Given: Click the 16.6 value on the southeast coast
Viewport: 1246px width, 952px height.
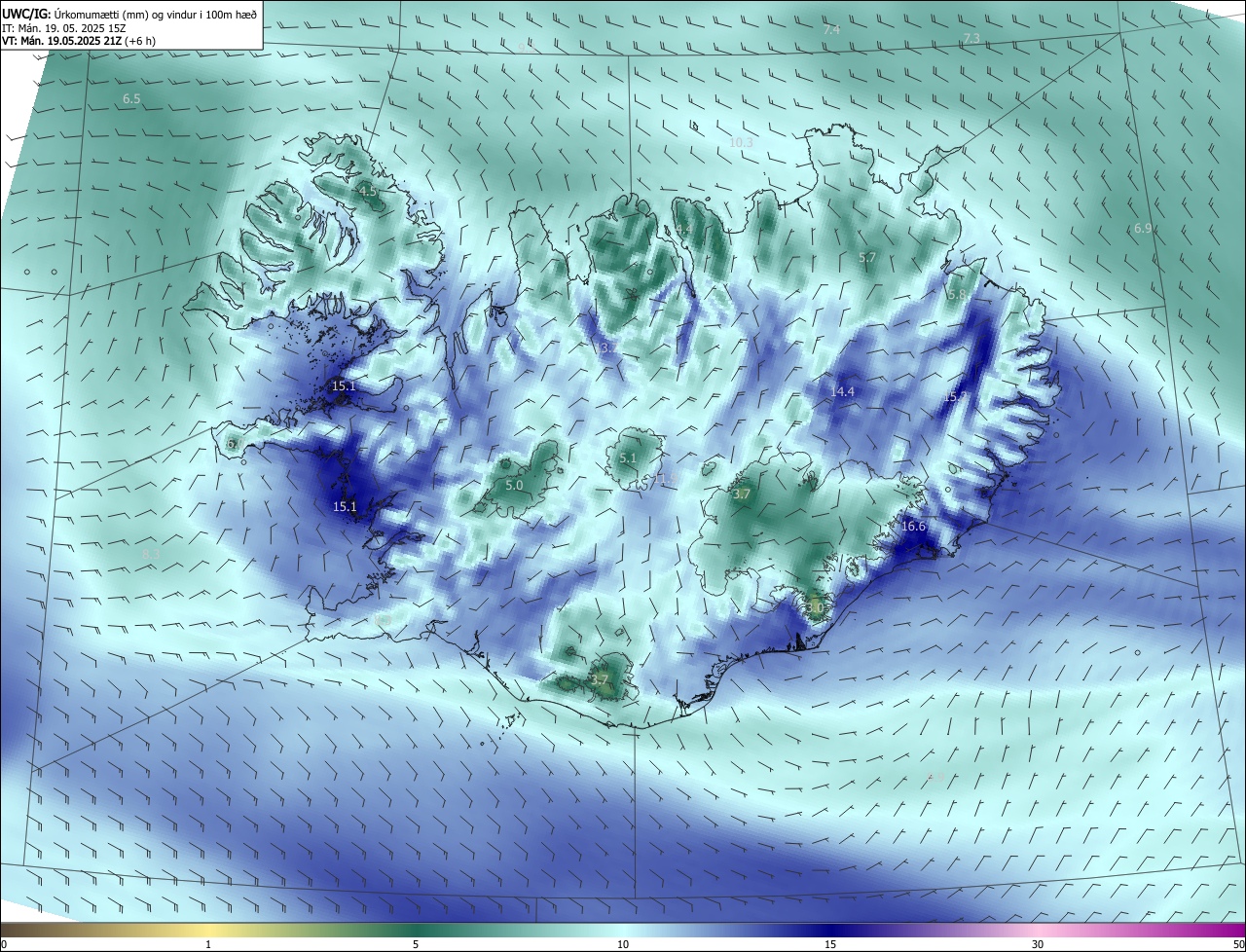Looking at the screenshot, I should [x=913, y=527].
